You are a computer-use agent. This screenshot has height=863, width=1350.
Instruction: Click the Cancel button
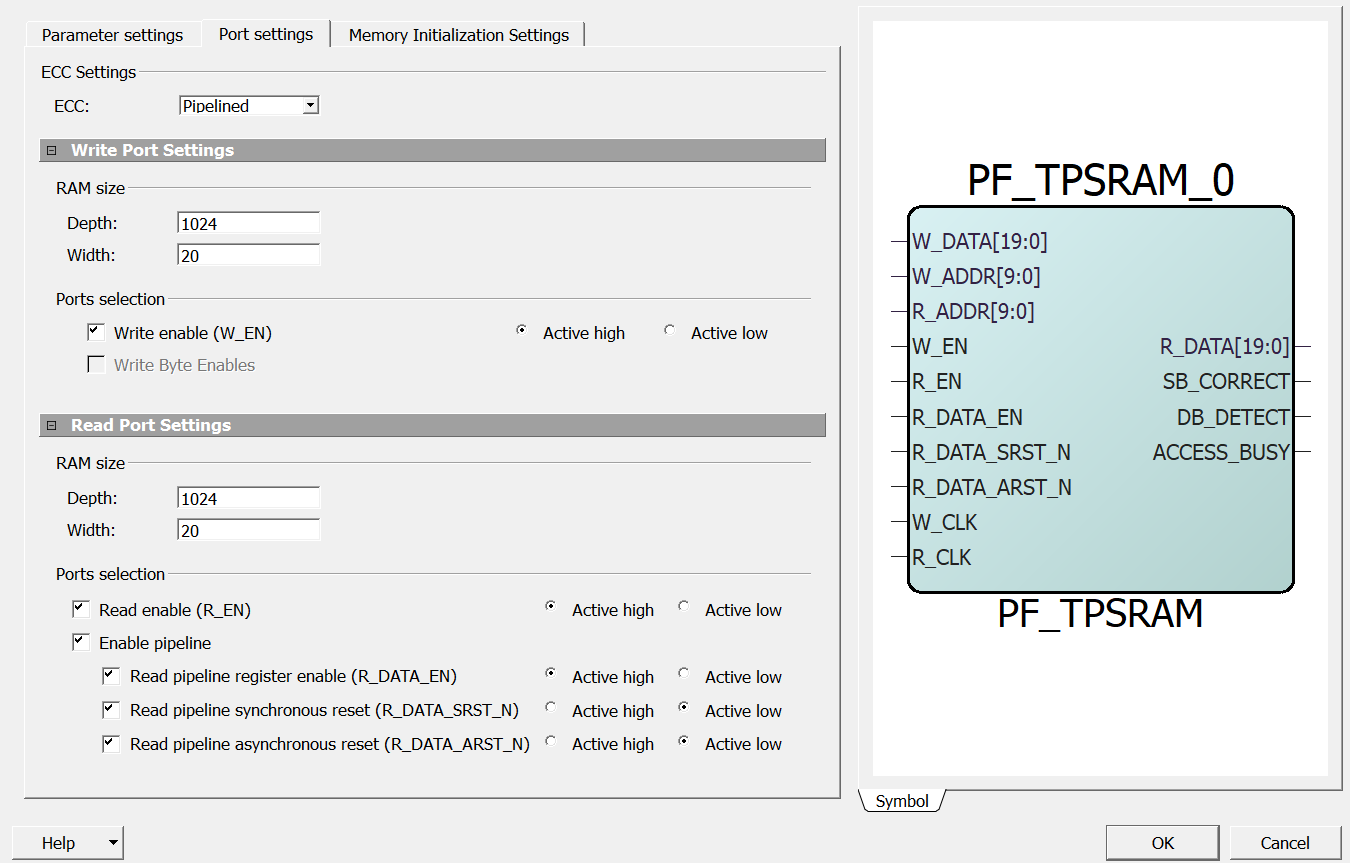[x=1284, y=843]
